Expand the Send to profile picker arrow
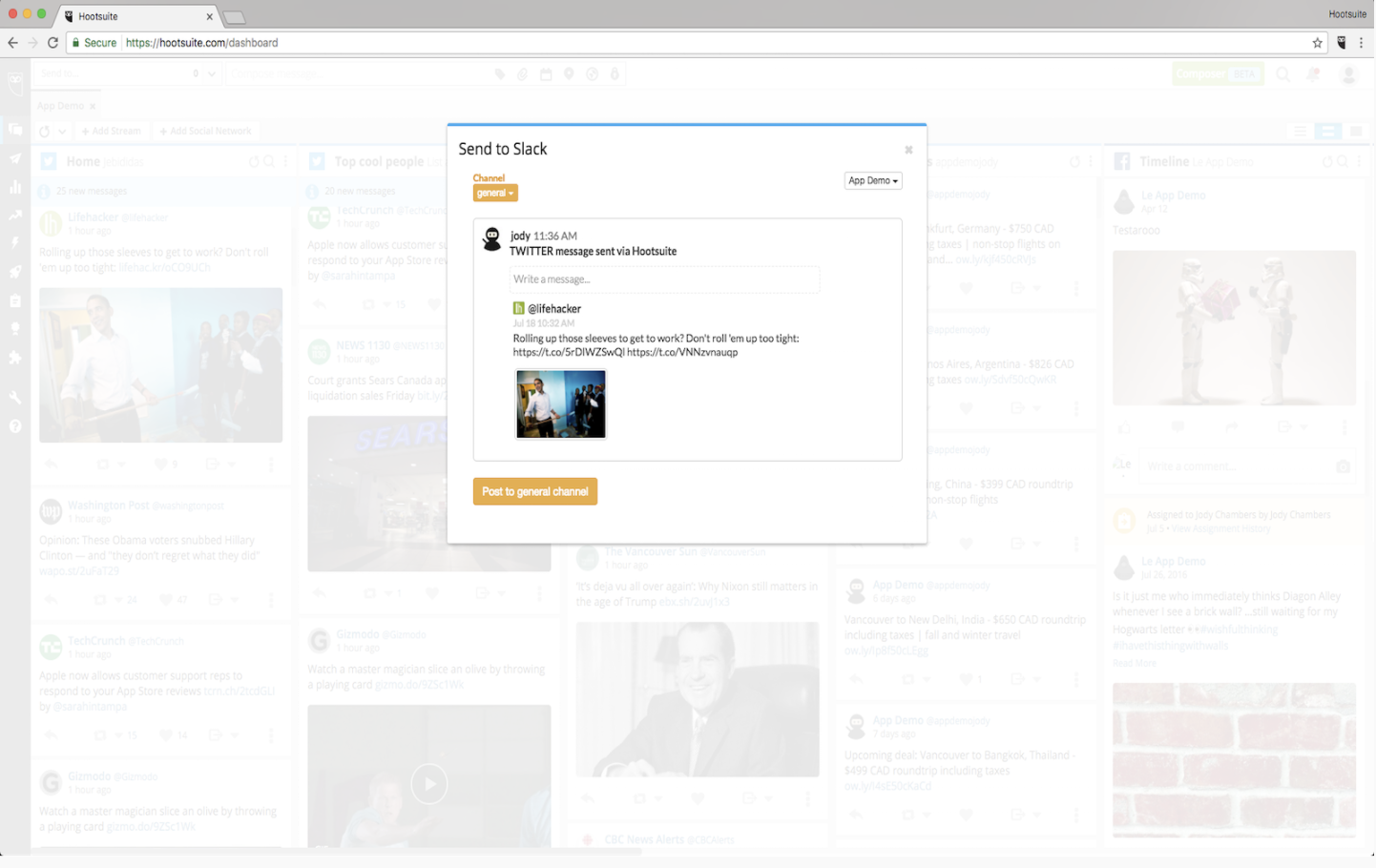The height and width of the screenshot is (868, 1376). (212, 74)
